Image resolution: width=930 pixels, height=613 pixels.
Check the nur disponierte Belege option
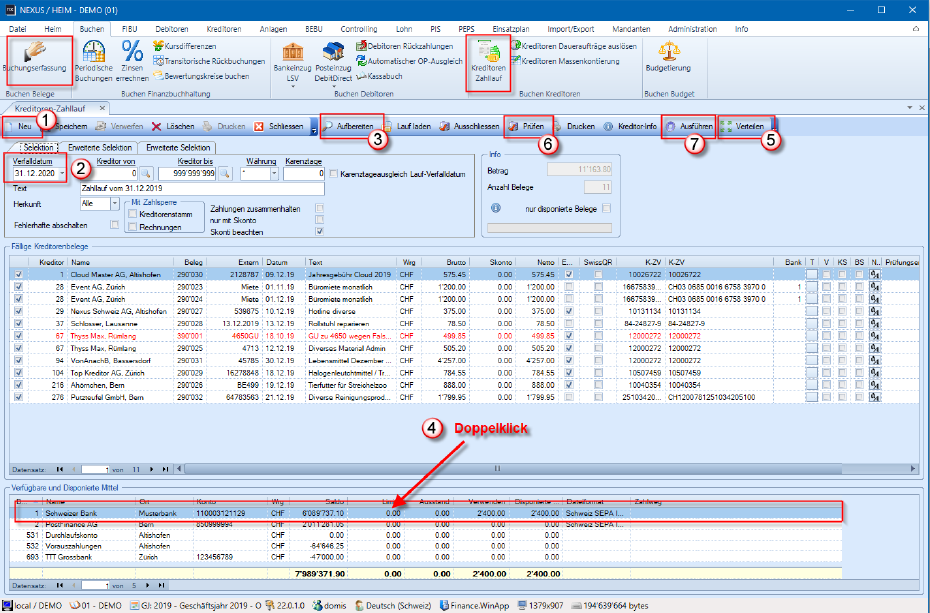pos(607,208)
